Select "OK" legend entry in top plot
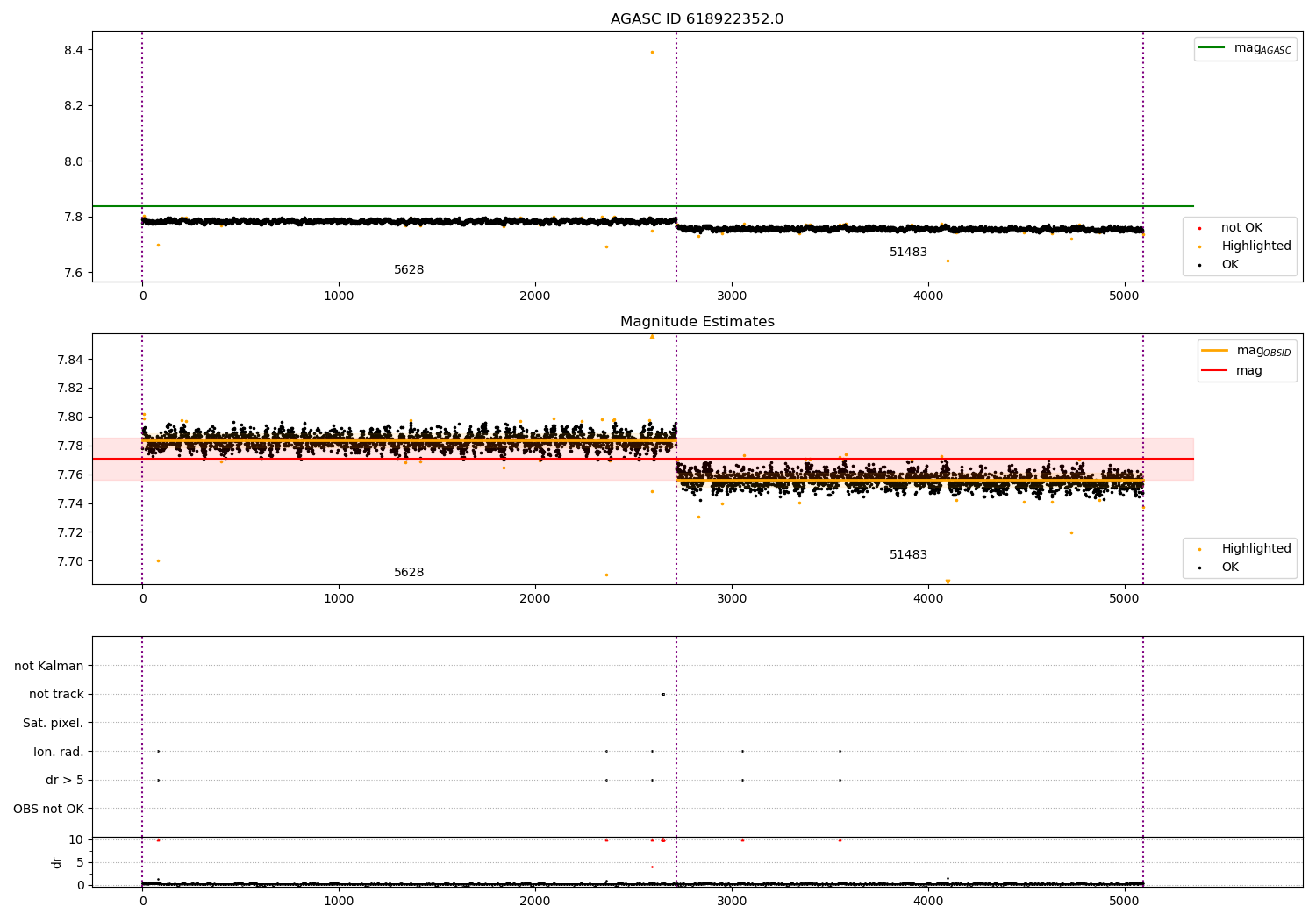 tap(1219, 264)
